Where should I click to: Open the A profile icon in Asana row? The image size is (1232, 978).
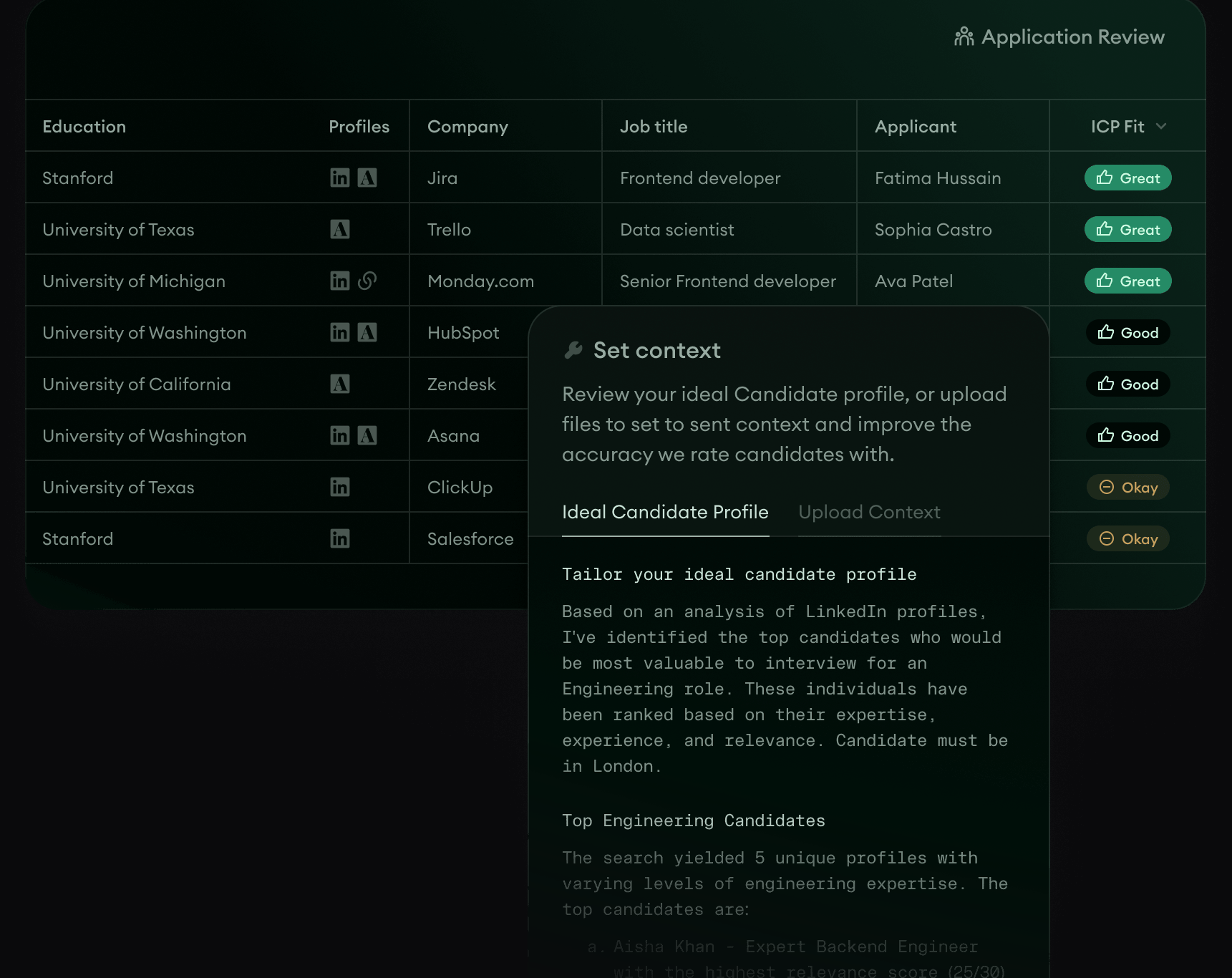point(367,435)
